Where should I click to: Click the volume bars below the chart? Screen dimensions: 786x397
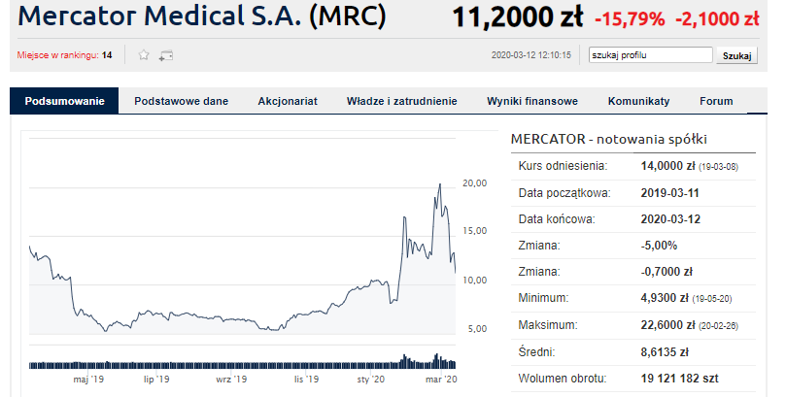pos(243,362)
